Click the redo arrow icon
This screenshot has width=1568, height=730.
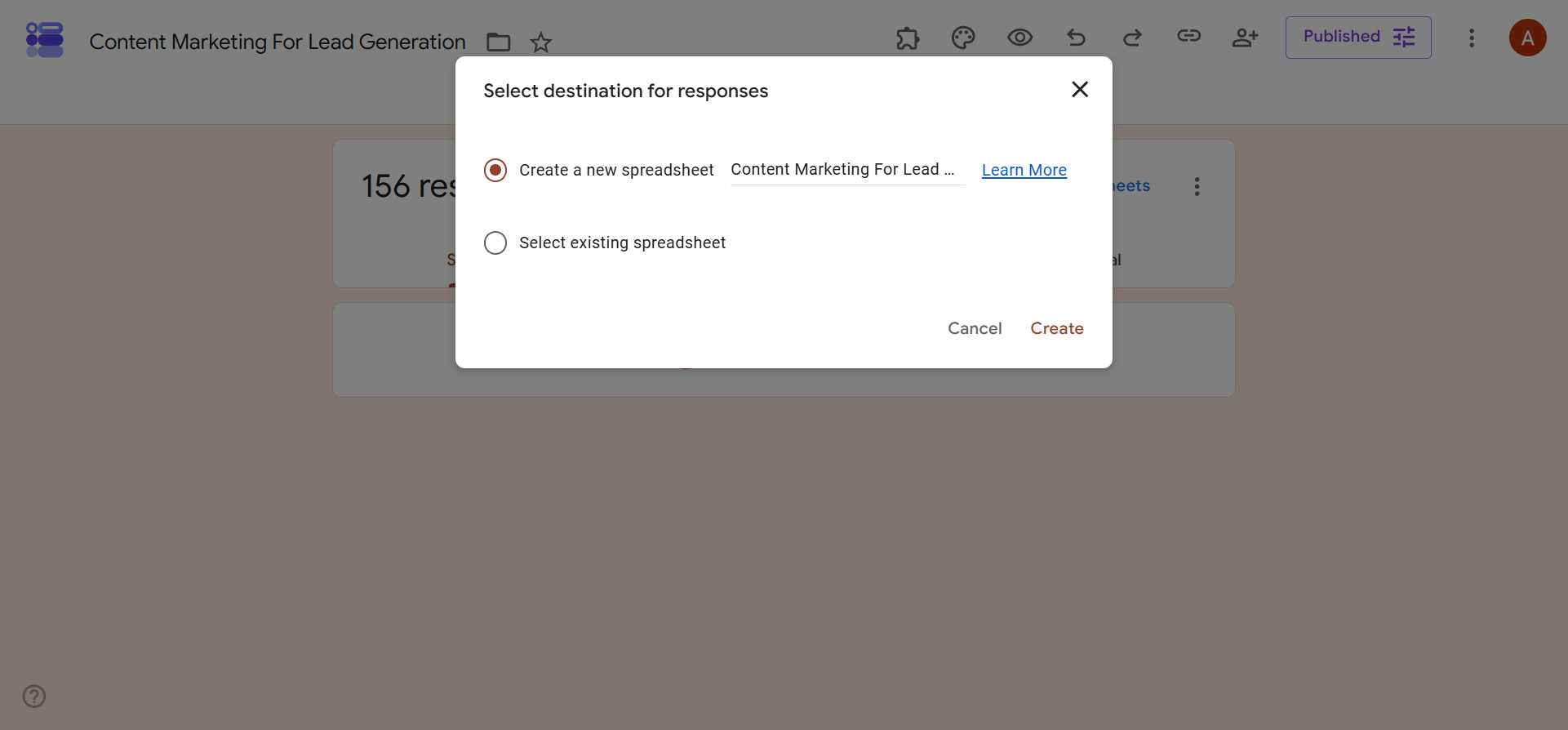1132,38
